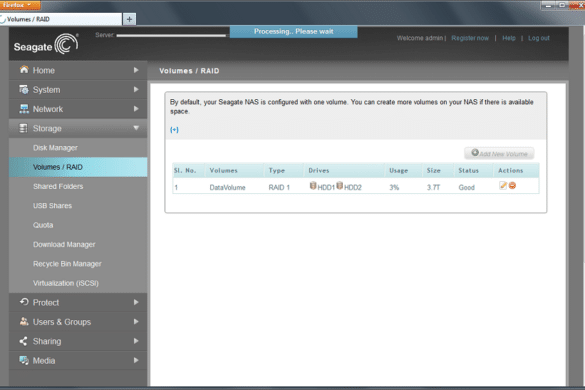Viewport: 585px width, 390px height.
Task: Expand the Protect menu arrow
Action: [x=136, y=302]
